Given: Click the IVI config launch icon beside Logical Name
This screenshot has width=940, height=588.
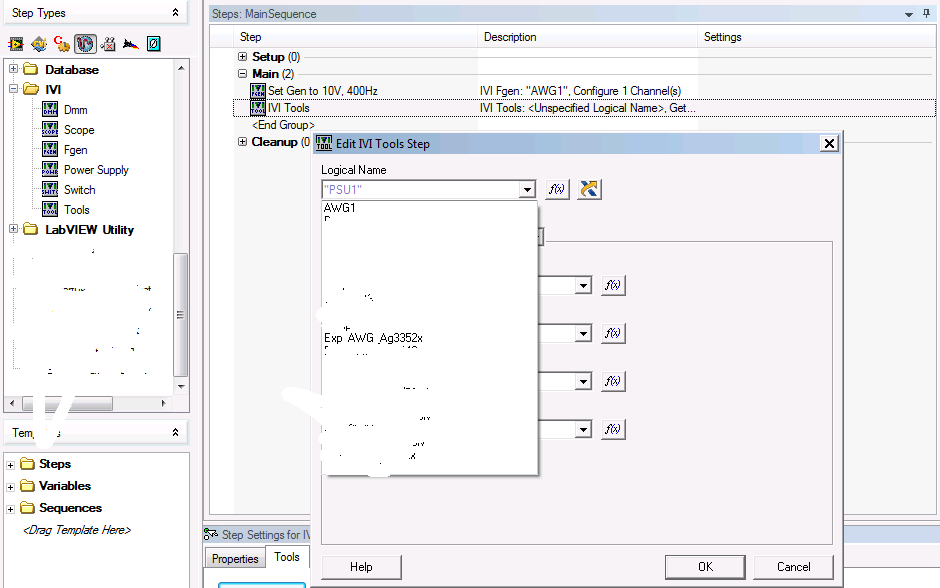Looking at the screenshot, I should (x=589, y=189).
